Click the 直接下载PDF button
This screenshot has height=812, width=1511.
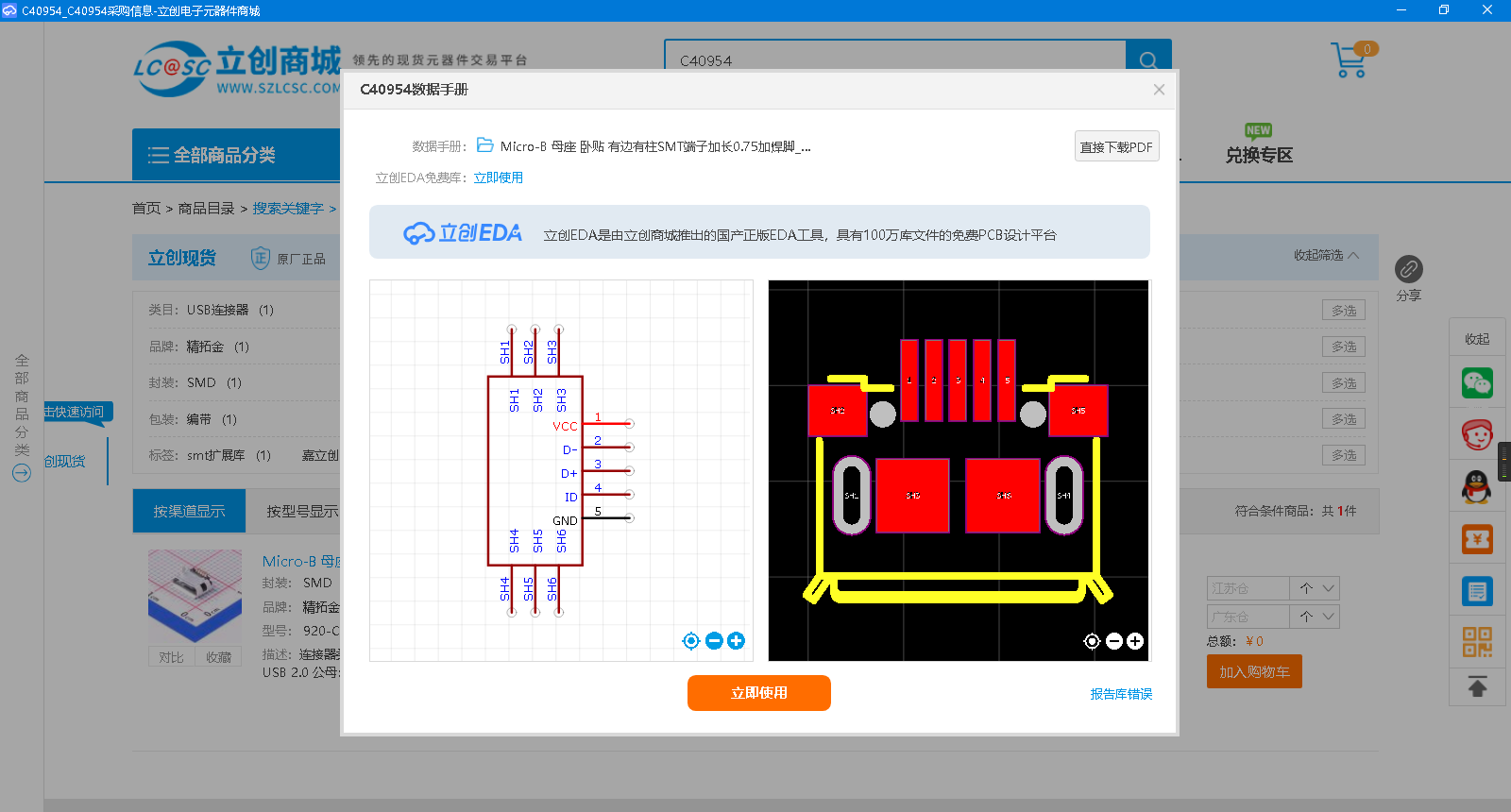pos(1116,146)
